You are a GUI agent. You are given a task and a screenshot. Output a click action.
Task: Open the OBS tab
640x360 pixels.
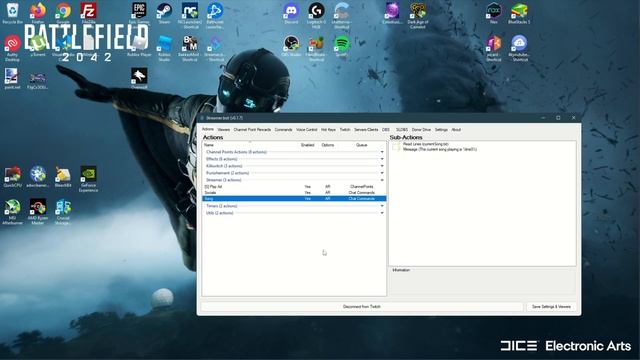pos(386,129)
